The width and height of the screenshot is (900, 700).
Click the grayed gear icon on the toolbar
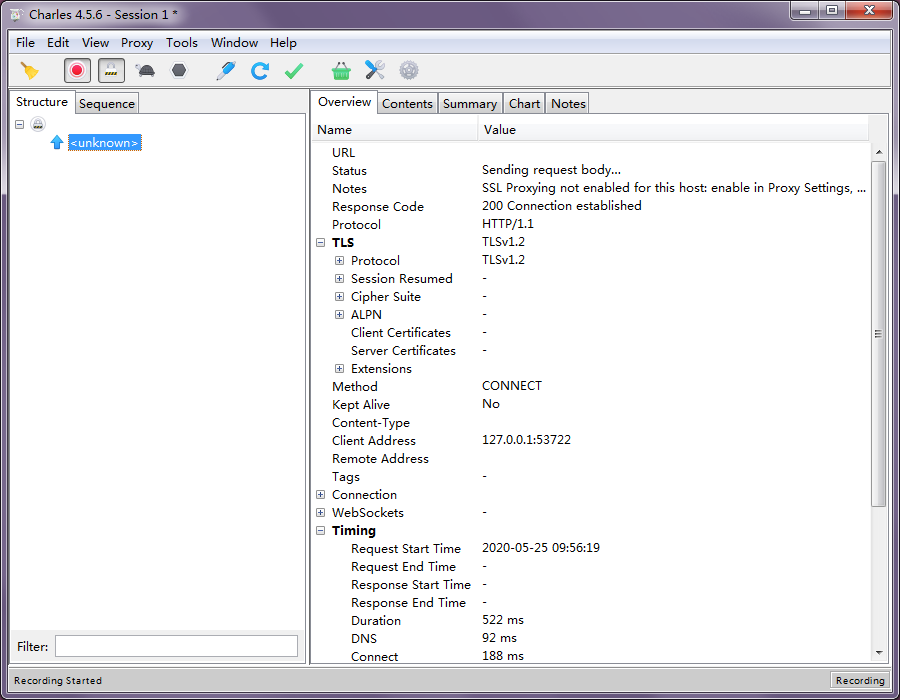pyautogui.click(x=408, y=70)
